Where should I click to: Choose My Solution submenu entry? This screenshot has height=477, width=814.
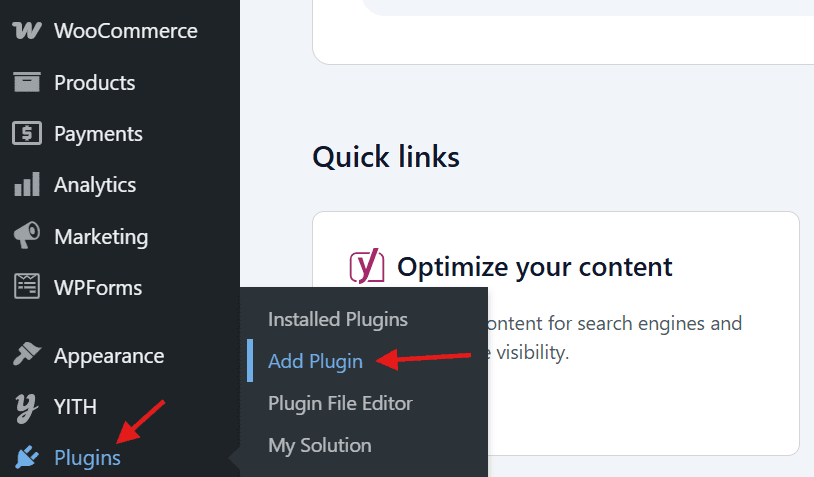319,445
